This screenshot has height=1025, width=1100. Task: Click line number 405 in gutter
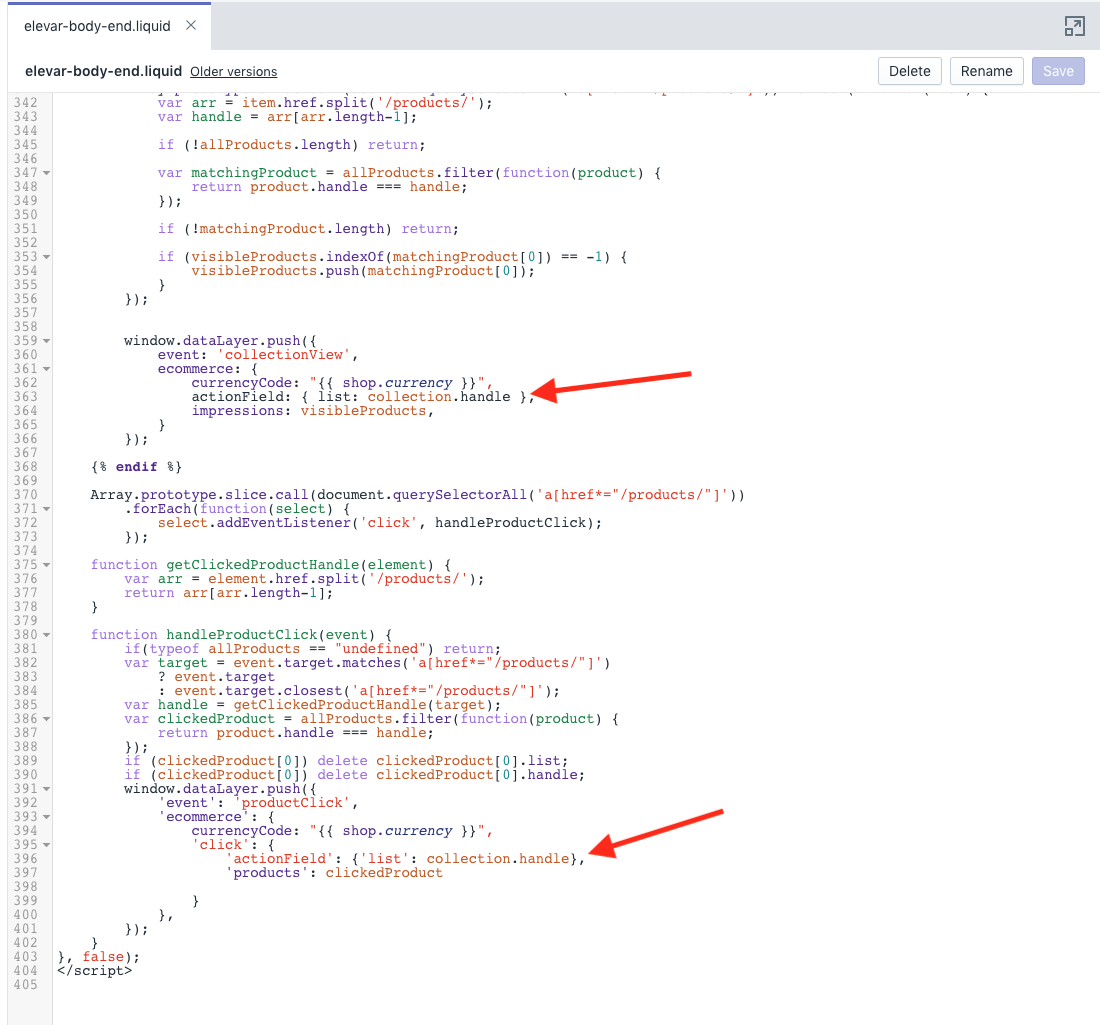click(25, 985)
